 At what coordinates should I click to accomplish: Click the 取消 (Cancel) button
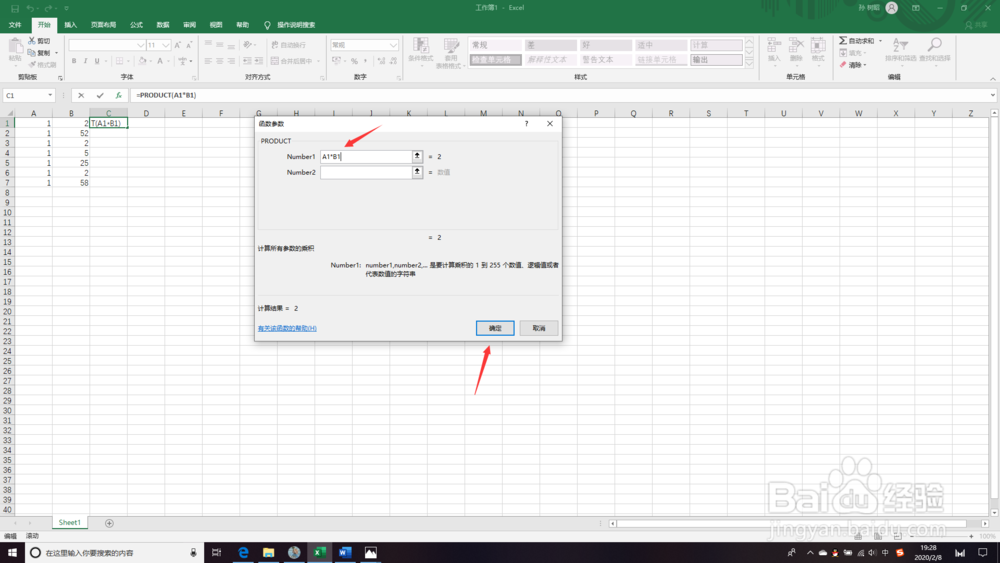tap(539, 328)
